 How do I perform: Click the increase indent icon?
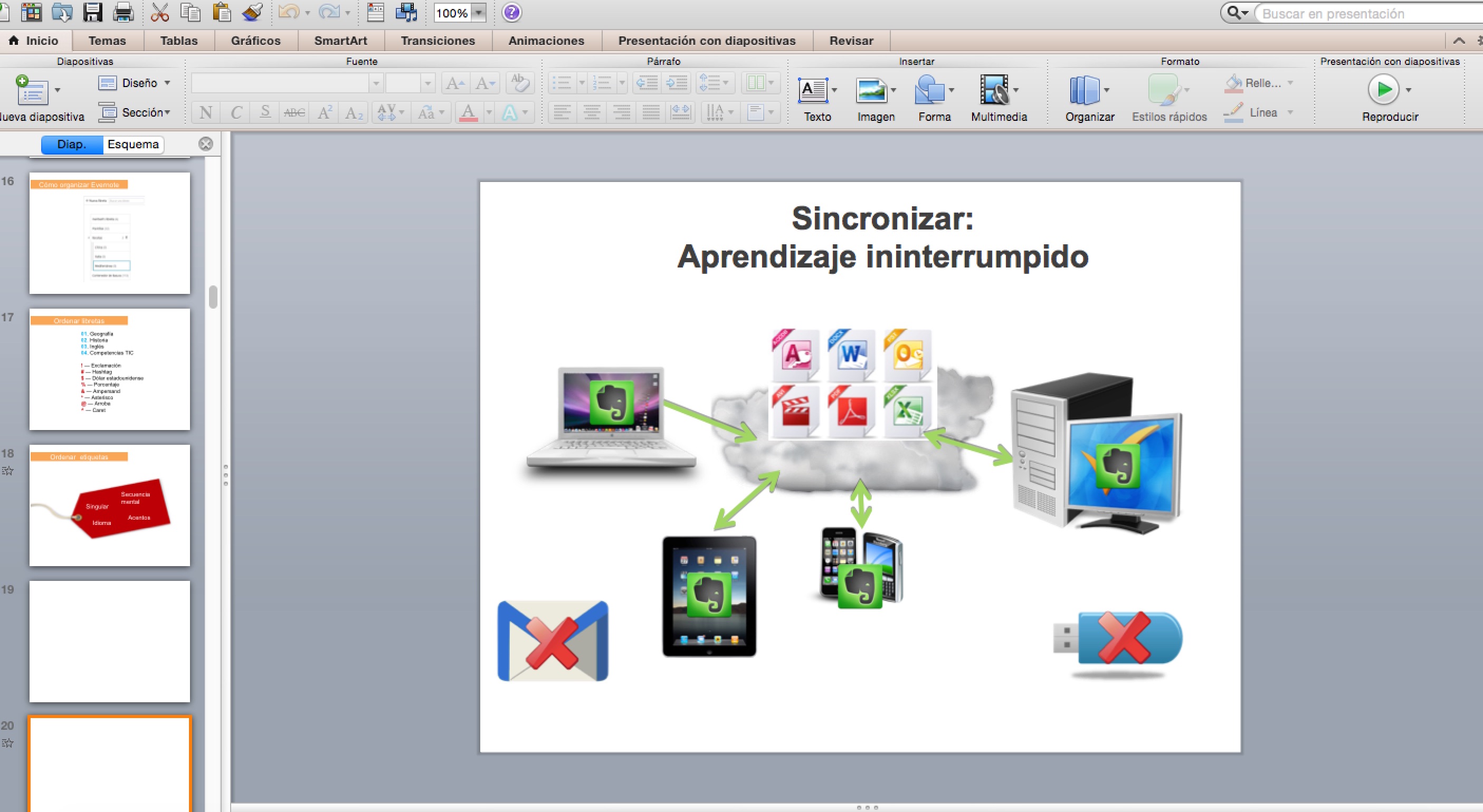[676, 83]
